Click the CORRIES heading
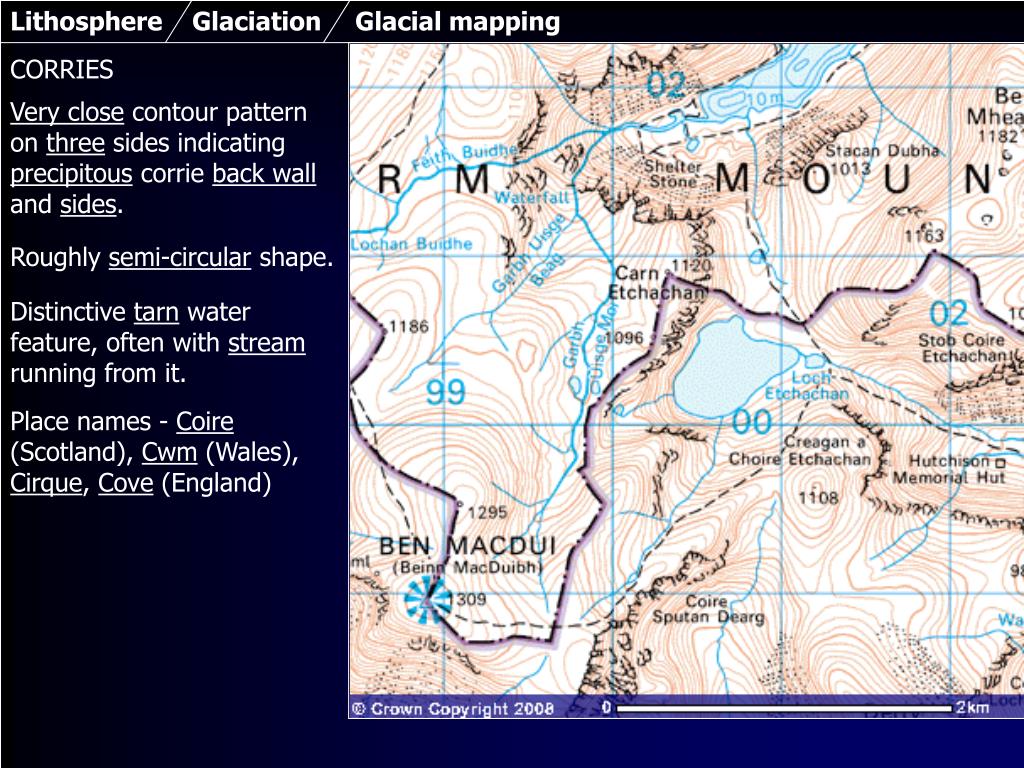1024x768 pixels. pyautogui.click(x=61, y=70)
